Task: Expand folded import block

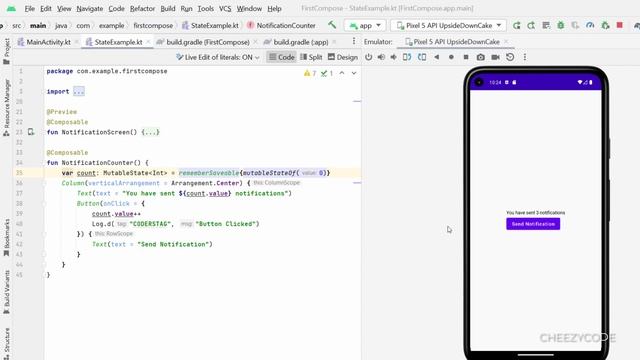Action: 79,91
